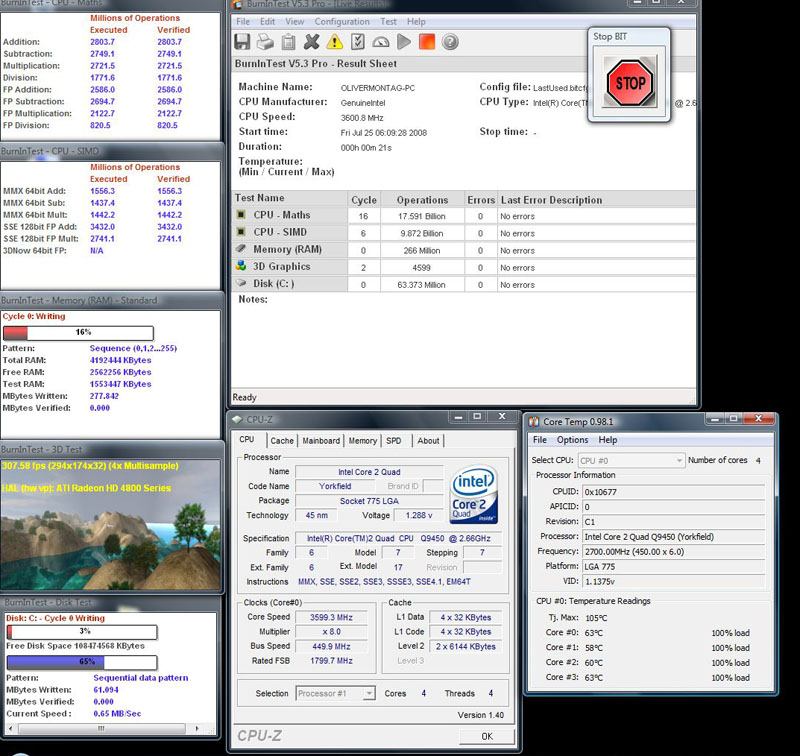Click the Save (floppy disk) toolbar icon
The image size is (800, 756).
(x=242, y=42)
